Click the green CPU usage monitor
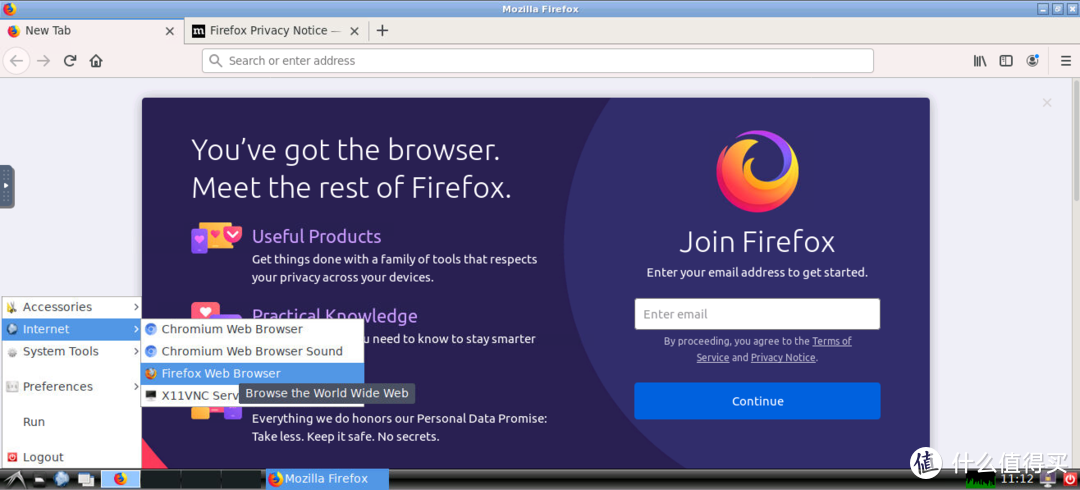 coord(981,479)
